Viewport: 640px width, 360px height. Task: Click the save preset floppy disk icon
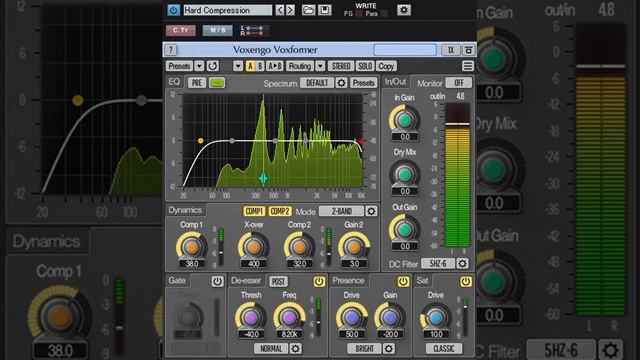click(325, 10)
